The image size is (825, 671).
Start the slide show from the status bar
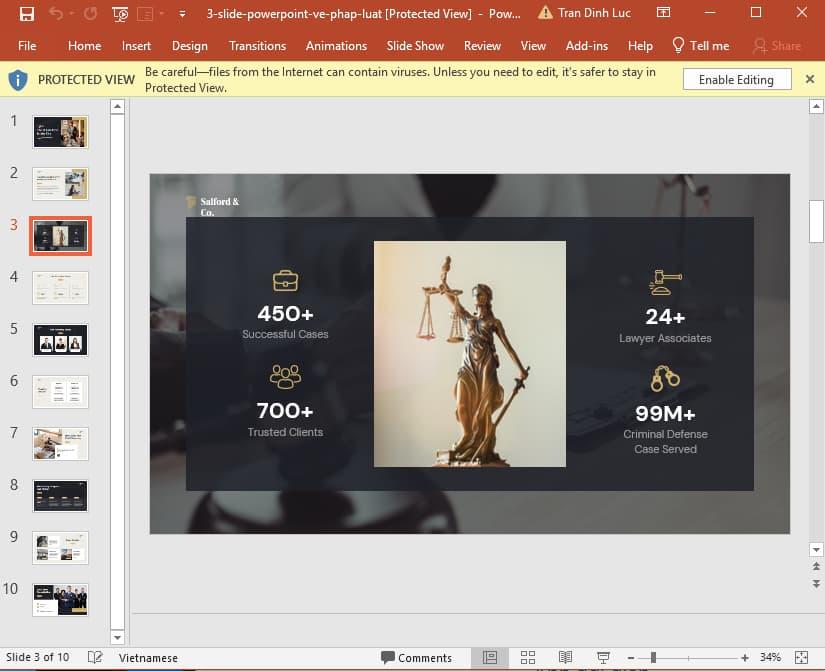click(602, 657)
